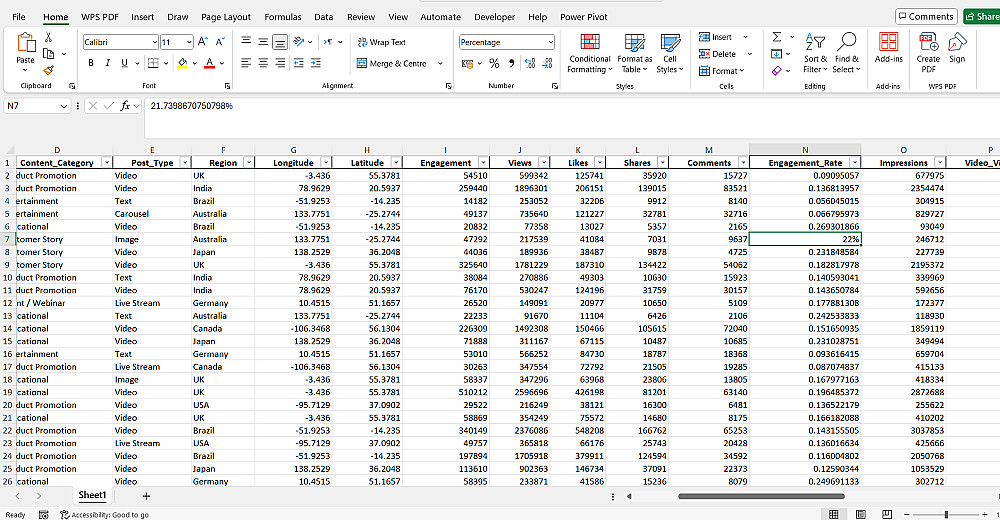Expand the Calibri font name dropdown
The image size is (1000, 520).
154,42
